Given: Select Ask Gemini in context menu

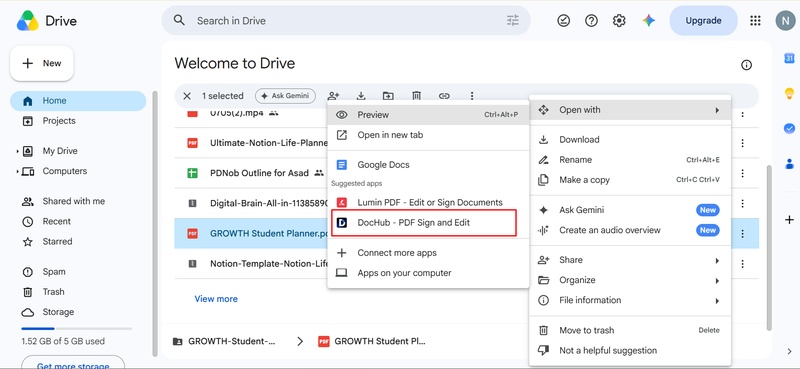Looking at the screenshot, I should [x=630, y=210].
